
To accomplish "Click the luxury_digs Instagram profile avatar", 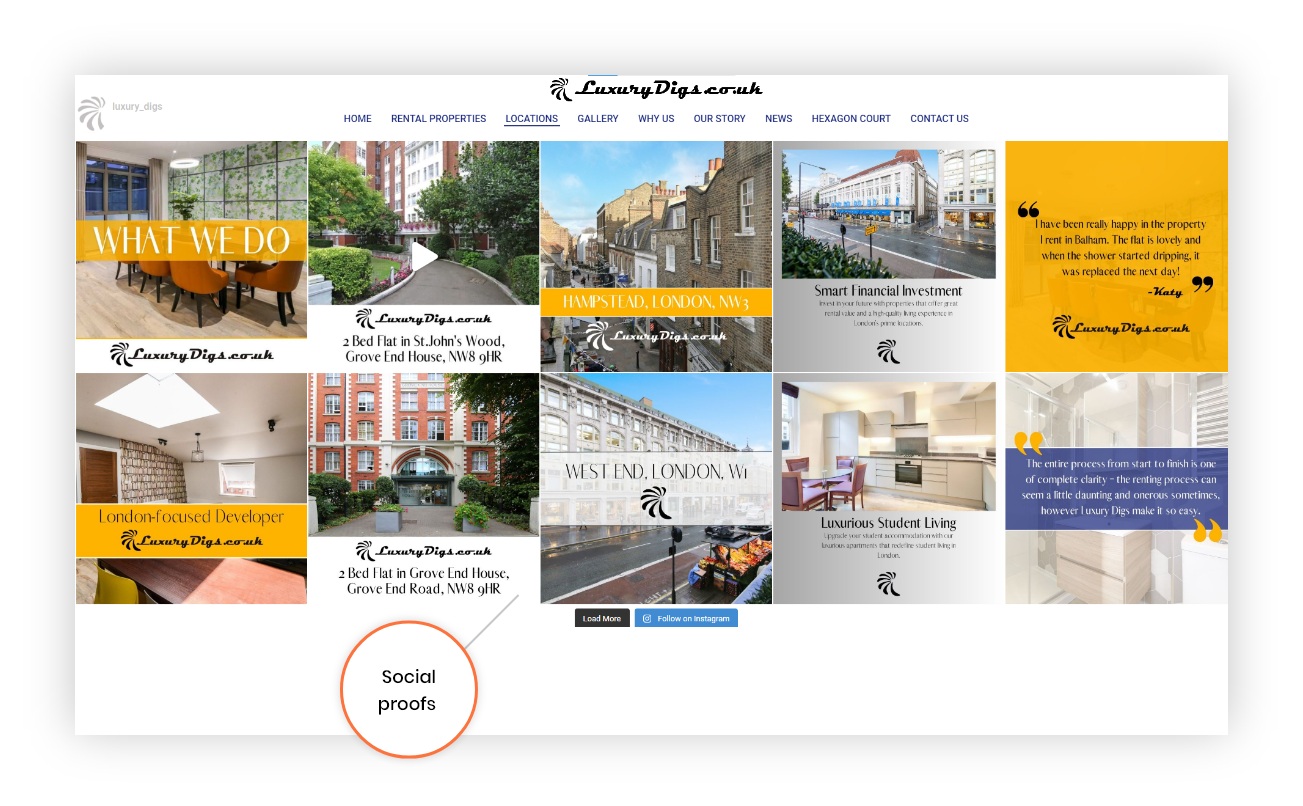I will [92, 113].
